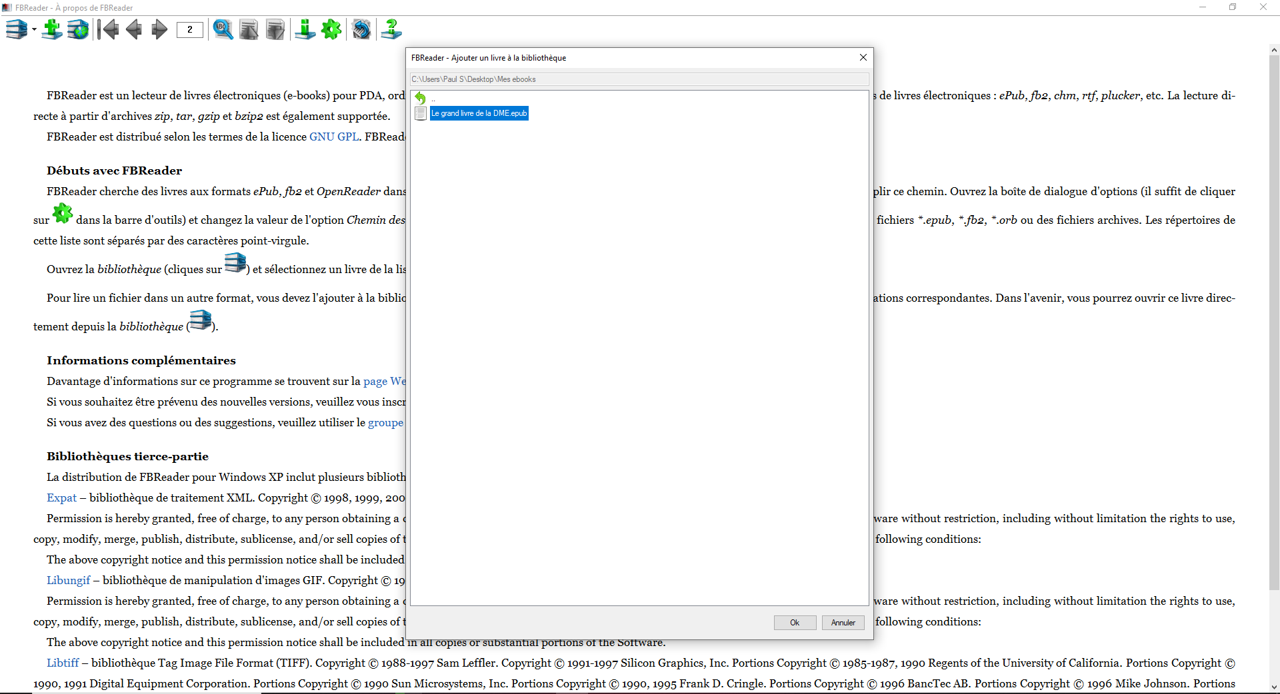Image resolution: width=1280 pixels, height=694 pixels.
Task: Open help with the green question mark icon
Action: (391, 29)
